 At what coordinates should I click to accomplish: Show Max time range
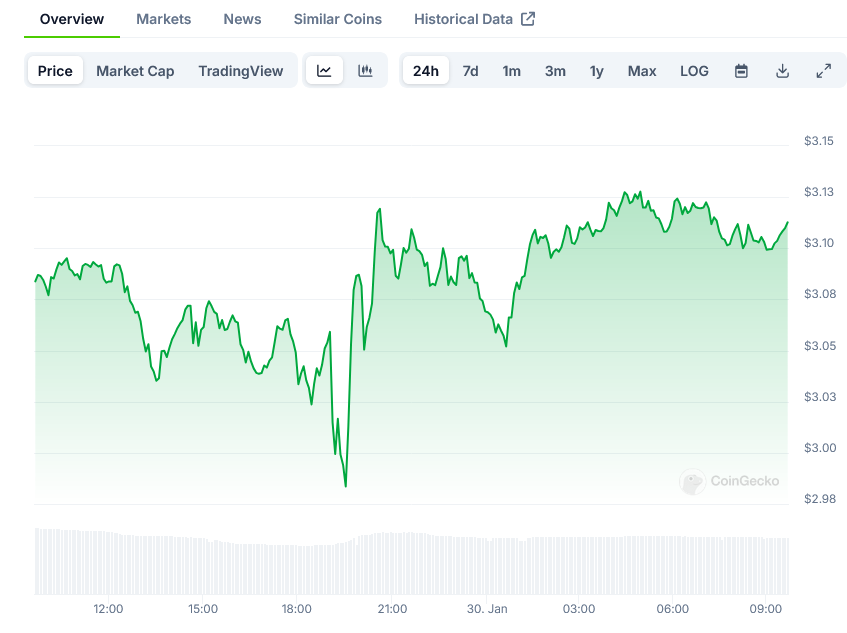tap(642, 71)
